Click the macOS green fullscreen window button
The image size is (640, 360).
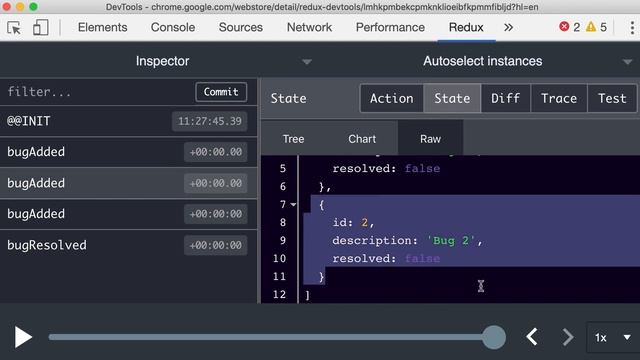(33, 7)
